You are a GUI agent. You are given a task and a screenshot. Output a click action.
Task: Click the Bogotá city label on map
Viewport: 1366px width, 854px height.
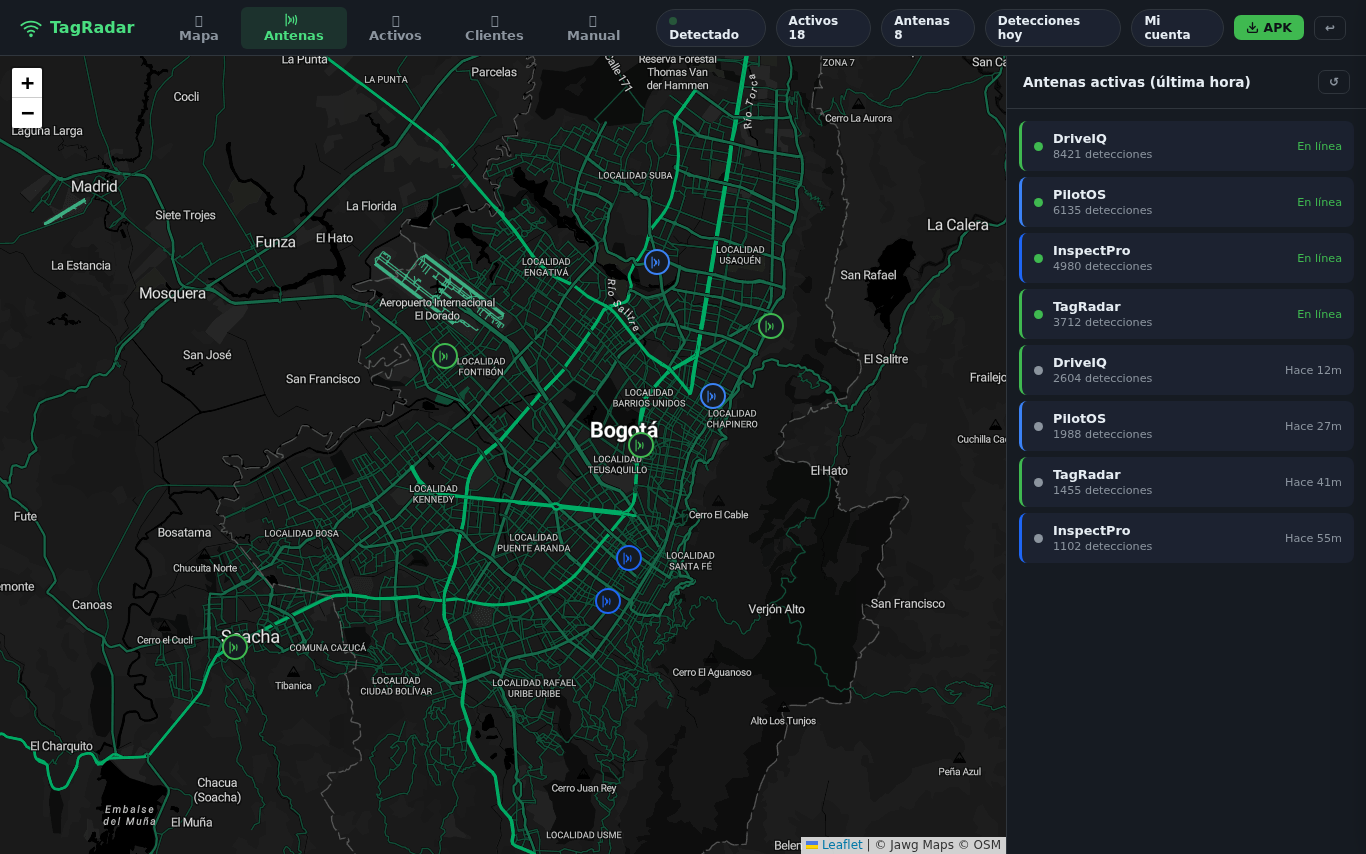coord(624,431)
